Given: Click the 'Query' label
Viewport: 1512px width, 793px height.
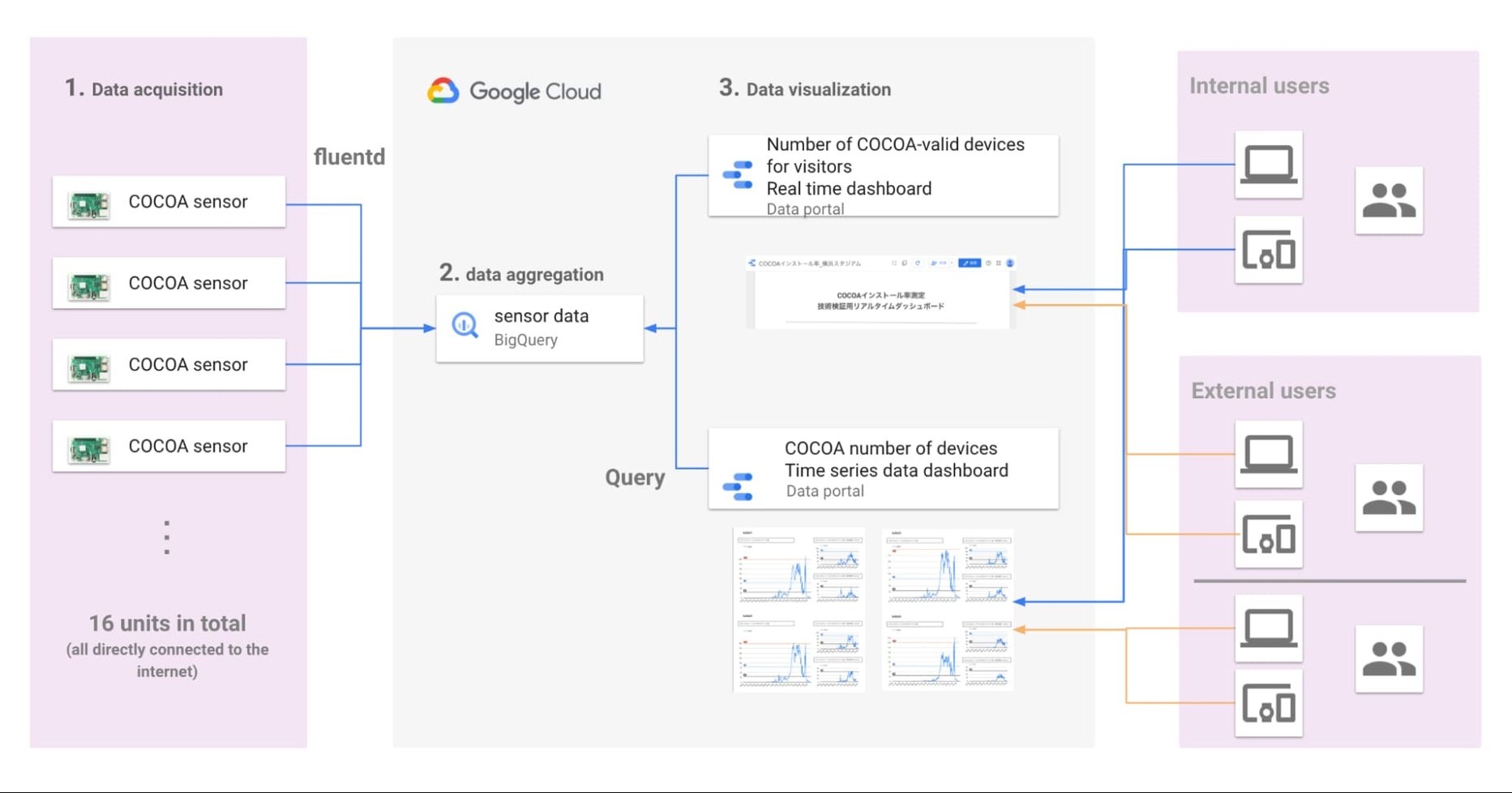Looking at the screenshot, I should (x=635, y=478).
